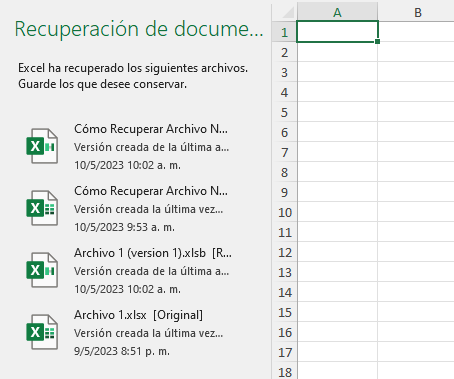Image resolution: width=454 pixels, height=379 pixels.
Task: Select row 8 header
Action: [284, 172]
